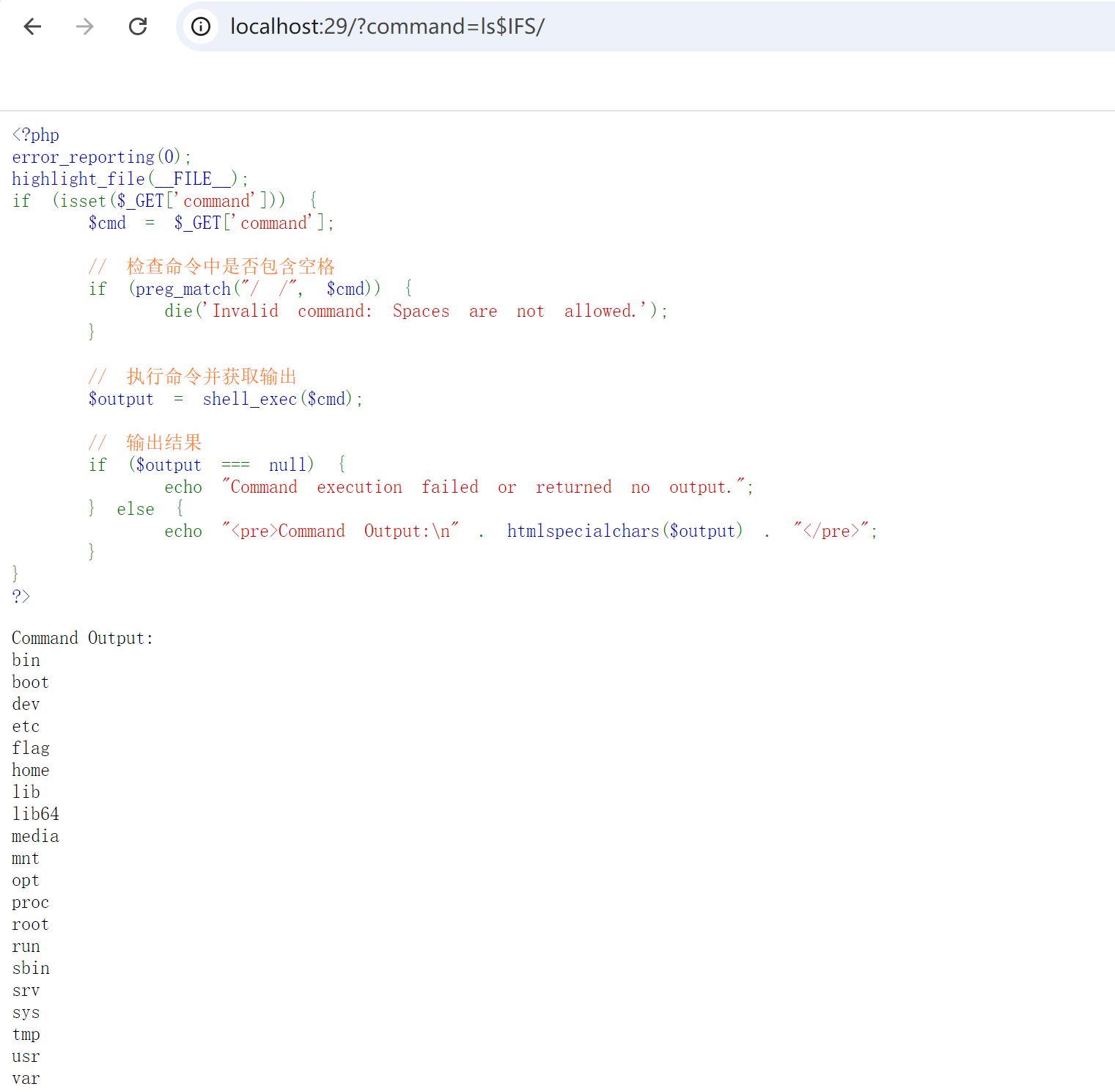
Task: Click the 'flag' entry in command output
Action: (x=31, y=749)
